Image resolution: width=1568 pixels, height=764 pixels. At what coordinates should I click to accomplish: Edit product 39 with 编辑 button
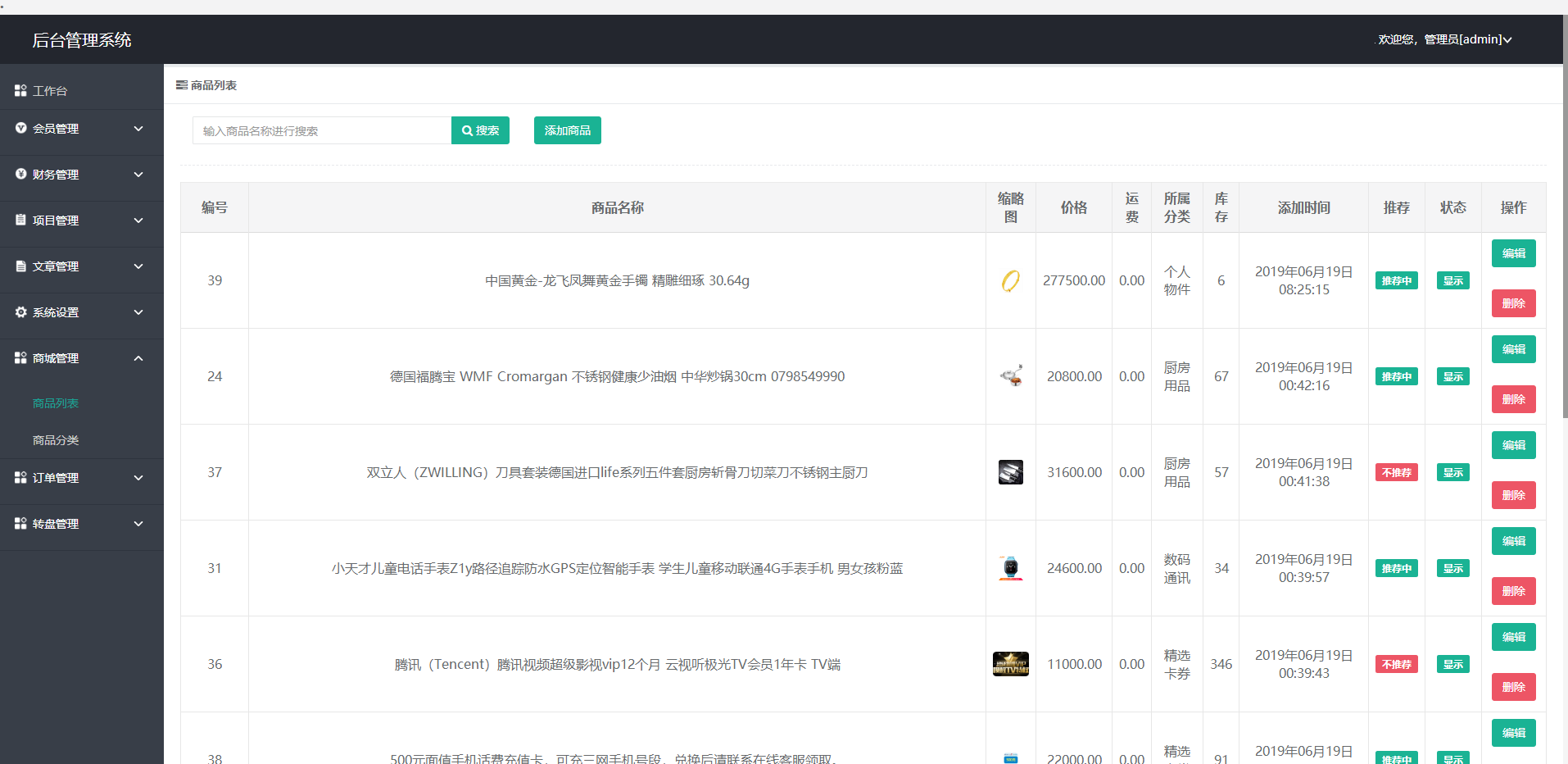click(x=1514, y=253)
